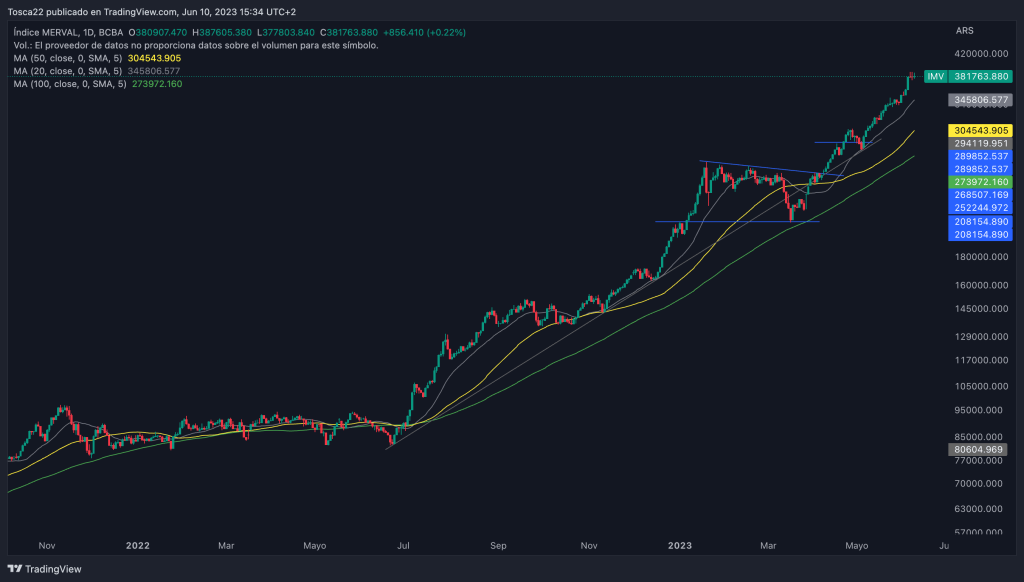
Task: Click the yellow MA 50 price label 304543.905
Action: pos(979,130)
